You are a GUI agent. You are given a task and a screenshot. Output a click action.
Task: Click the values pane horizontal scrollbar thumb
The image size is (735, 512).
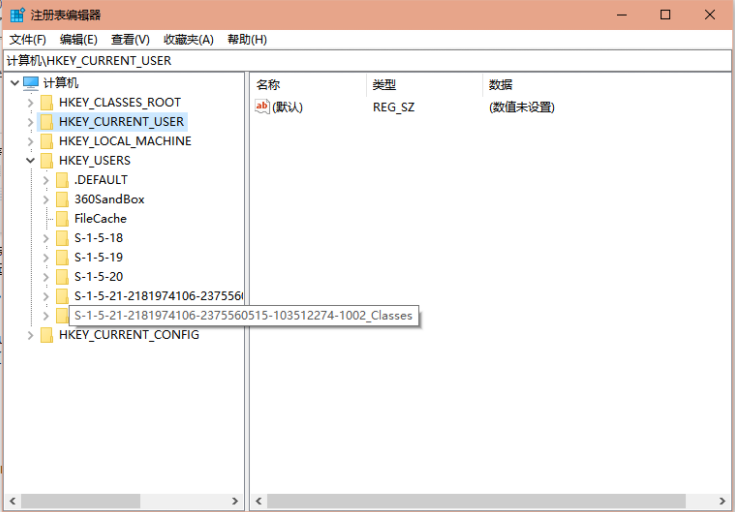point(476,501)
